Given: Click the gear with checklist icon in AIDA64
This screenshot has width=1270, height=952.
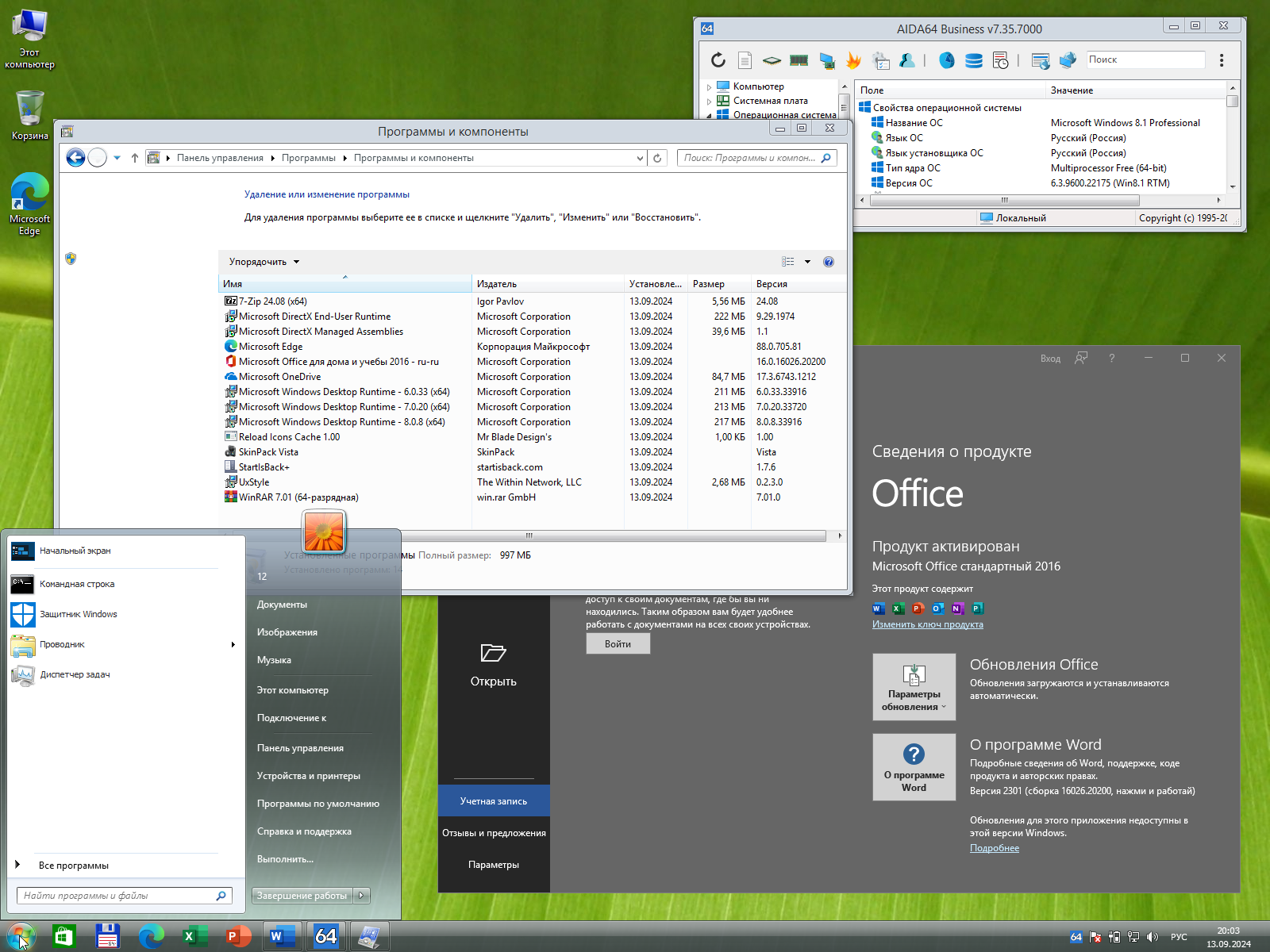Looking at the screenshot, I should click(881, 60).
